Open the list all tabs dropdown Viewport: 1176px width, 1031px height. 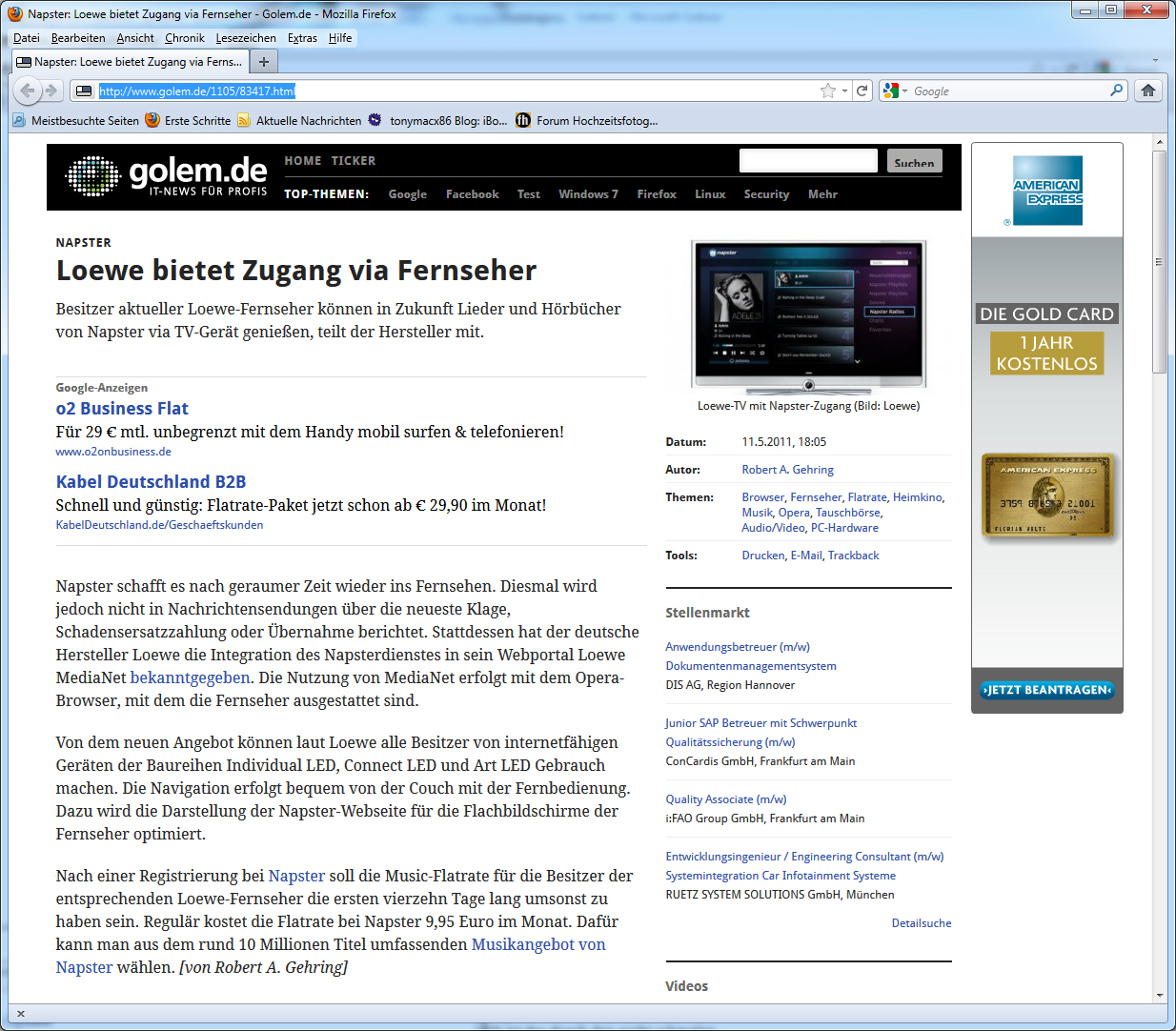point(1155,61)
